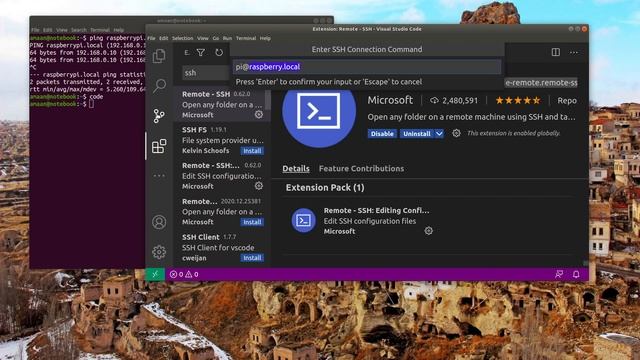
Task: Open Edit menu in terminal window
Action: (x=48, y=30)
